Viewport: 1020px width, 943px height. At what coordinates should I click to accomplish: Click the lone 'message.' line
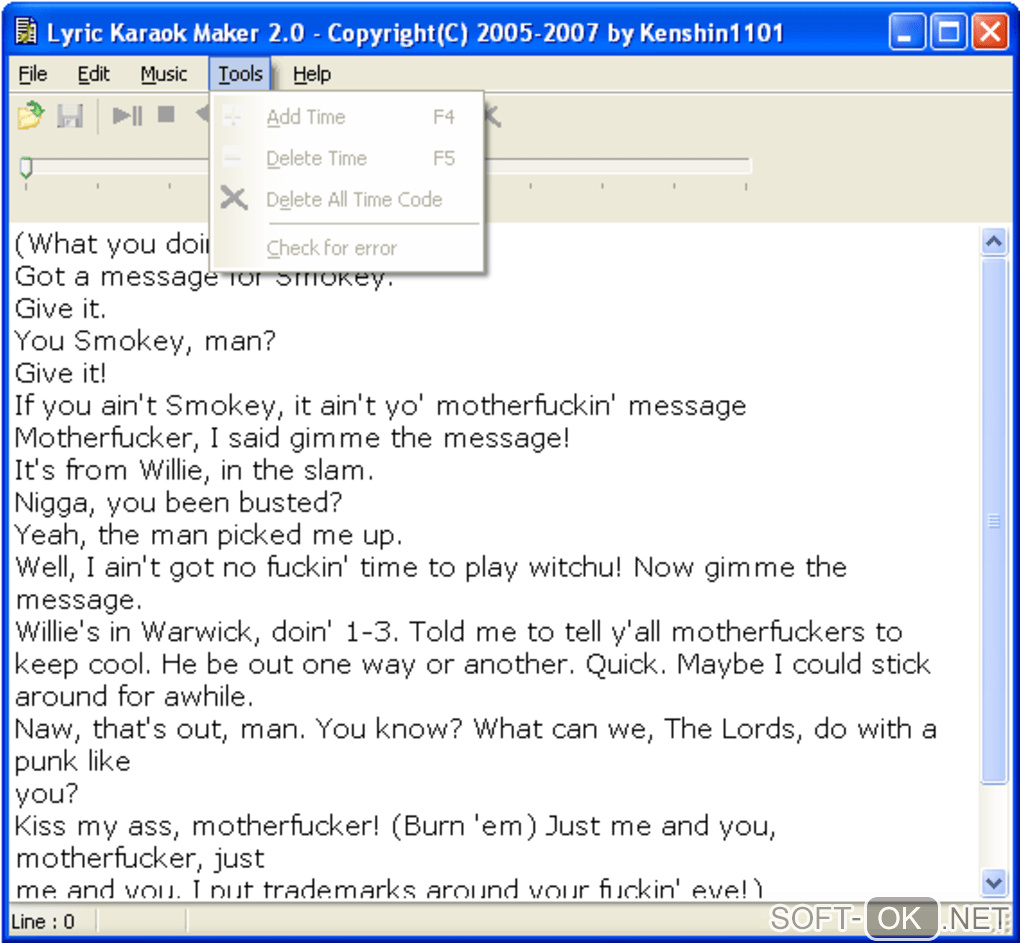pyautogui.click(x=78, y=600)
